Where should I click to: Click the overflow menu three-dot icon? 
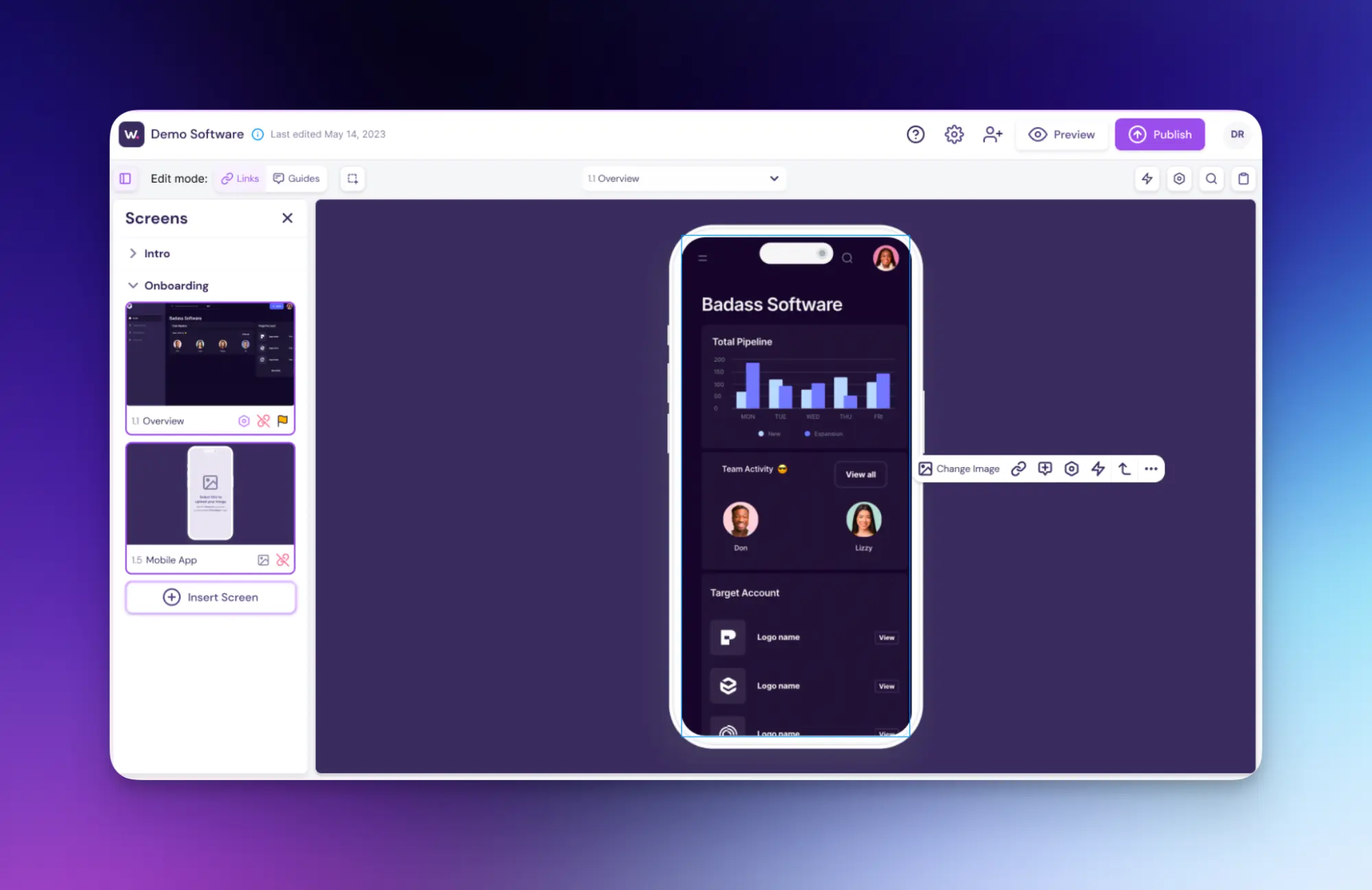pyautogui.click(x=1150, y=468)
